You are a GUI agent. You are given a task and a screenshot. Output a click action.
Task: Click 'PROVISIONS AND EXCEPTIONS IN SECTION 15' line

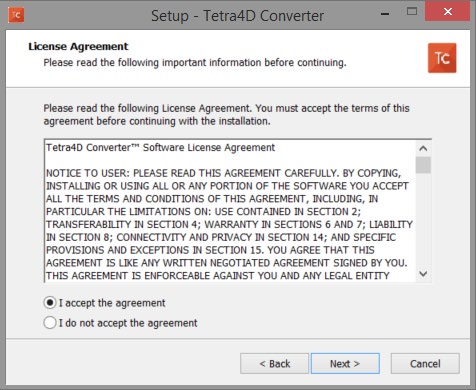pos(210,250)
